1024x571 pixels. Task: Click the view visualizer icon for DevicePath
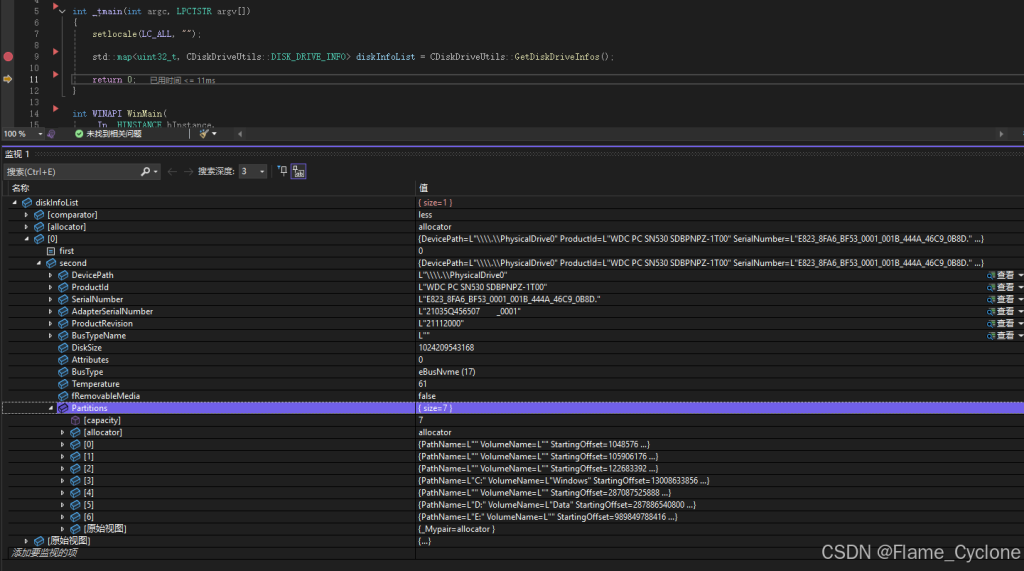coord(991,275)
